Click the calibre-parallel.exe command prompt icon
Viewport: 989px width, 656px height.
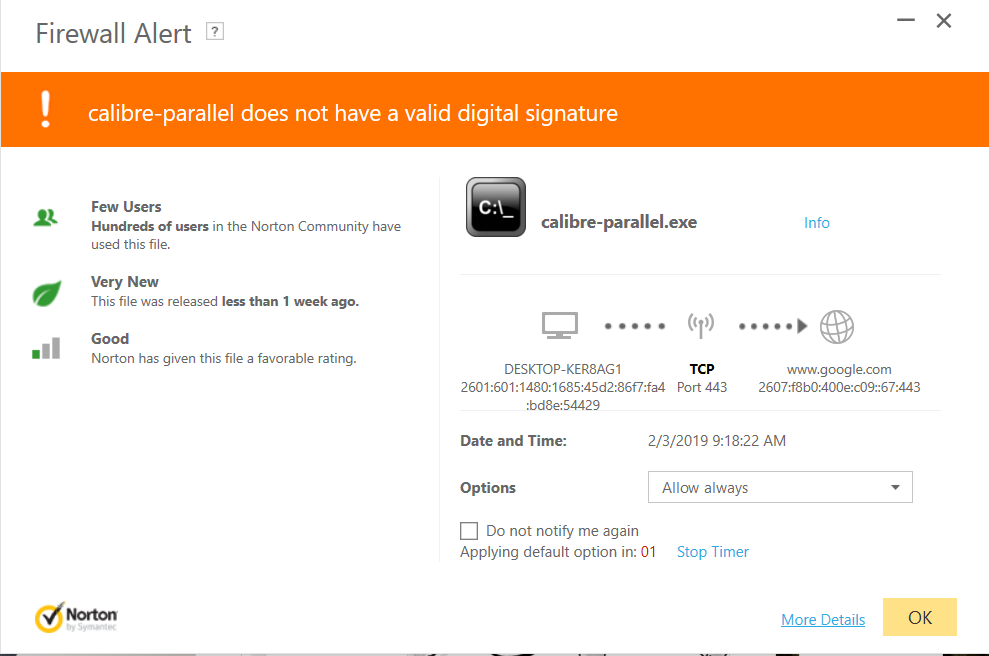496,207
